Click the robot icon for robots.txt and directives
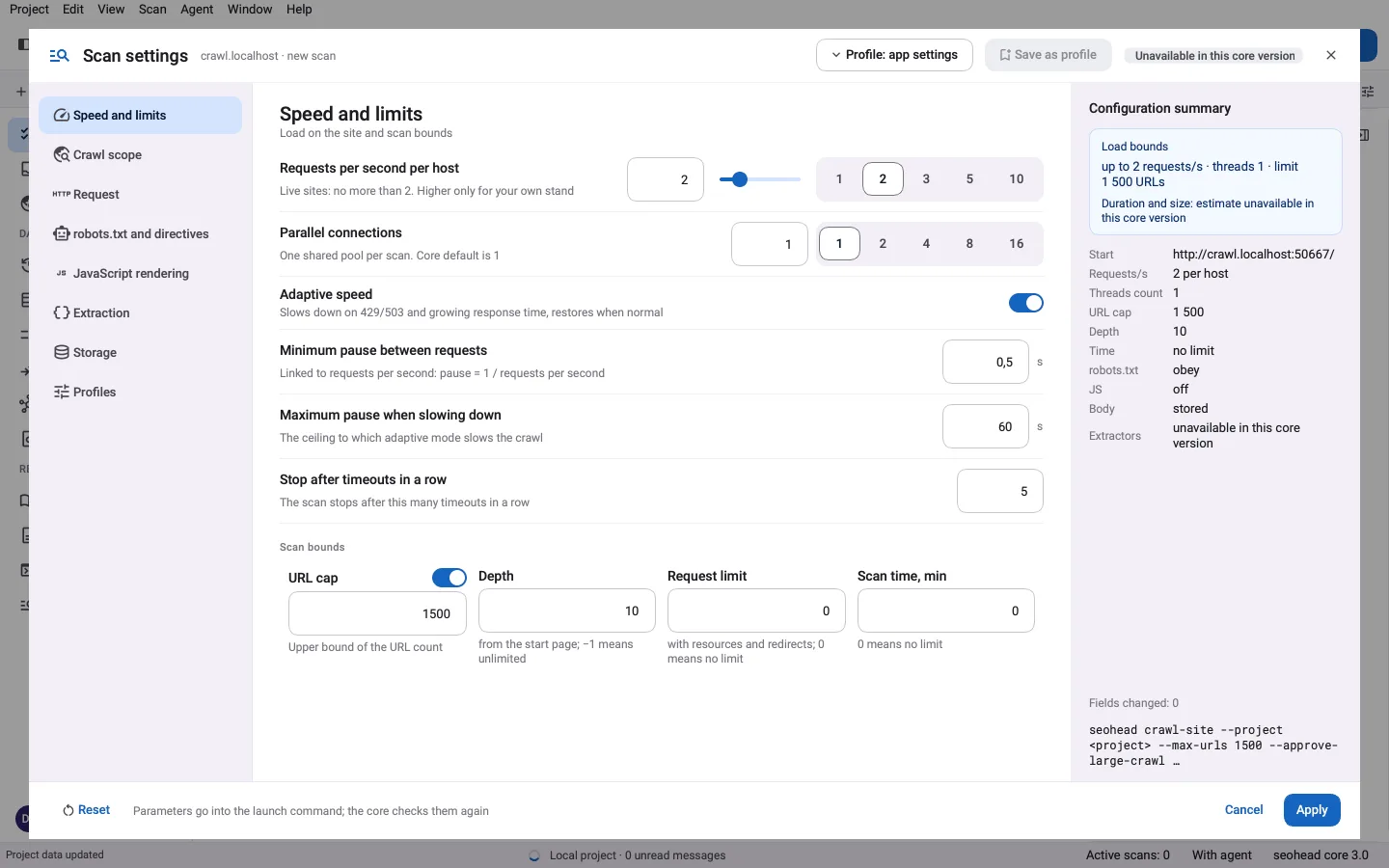 click(x=62, y=234)
